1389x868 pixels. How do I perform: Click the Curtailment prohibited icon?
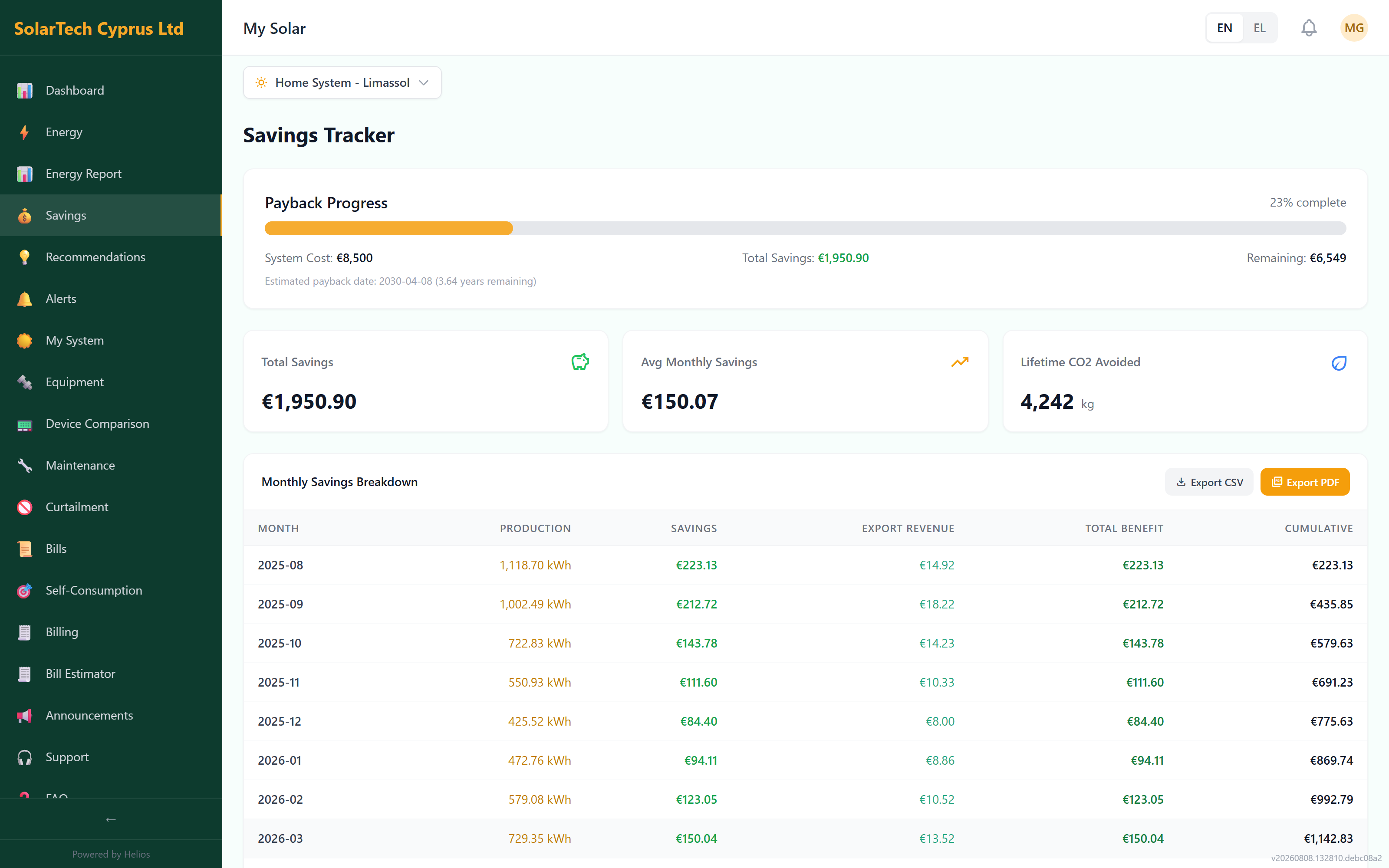point(24,507)
